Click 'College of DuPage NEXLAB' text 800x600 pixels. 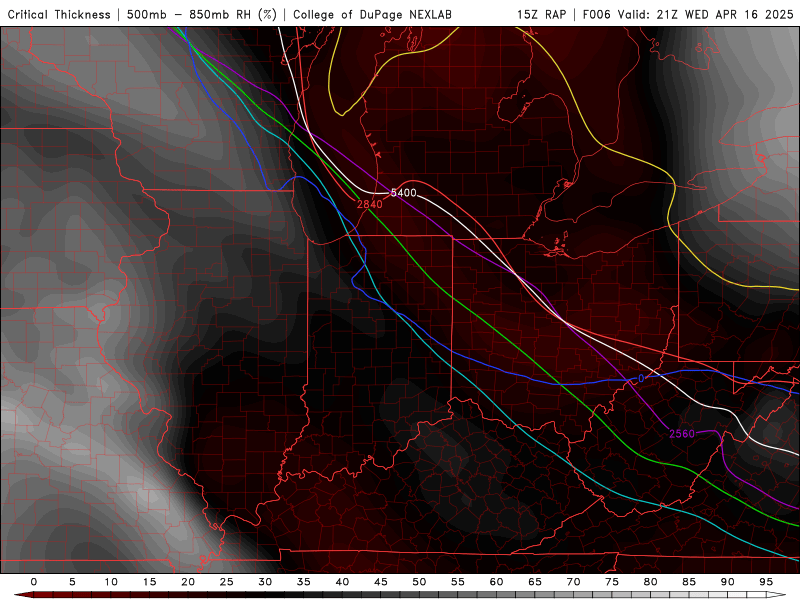click(x=372, y=14)
